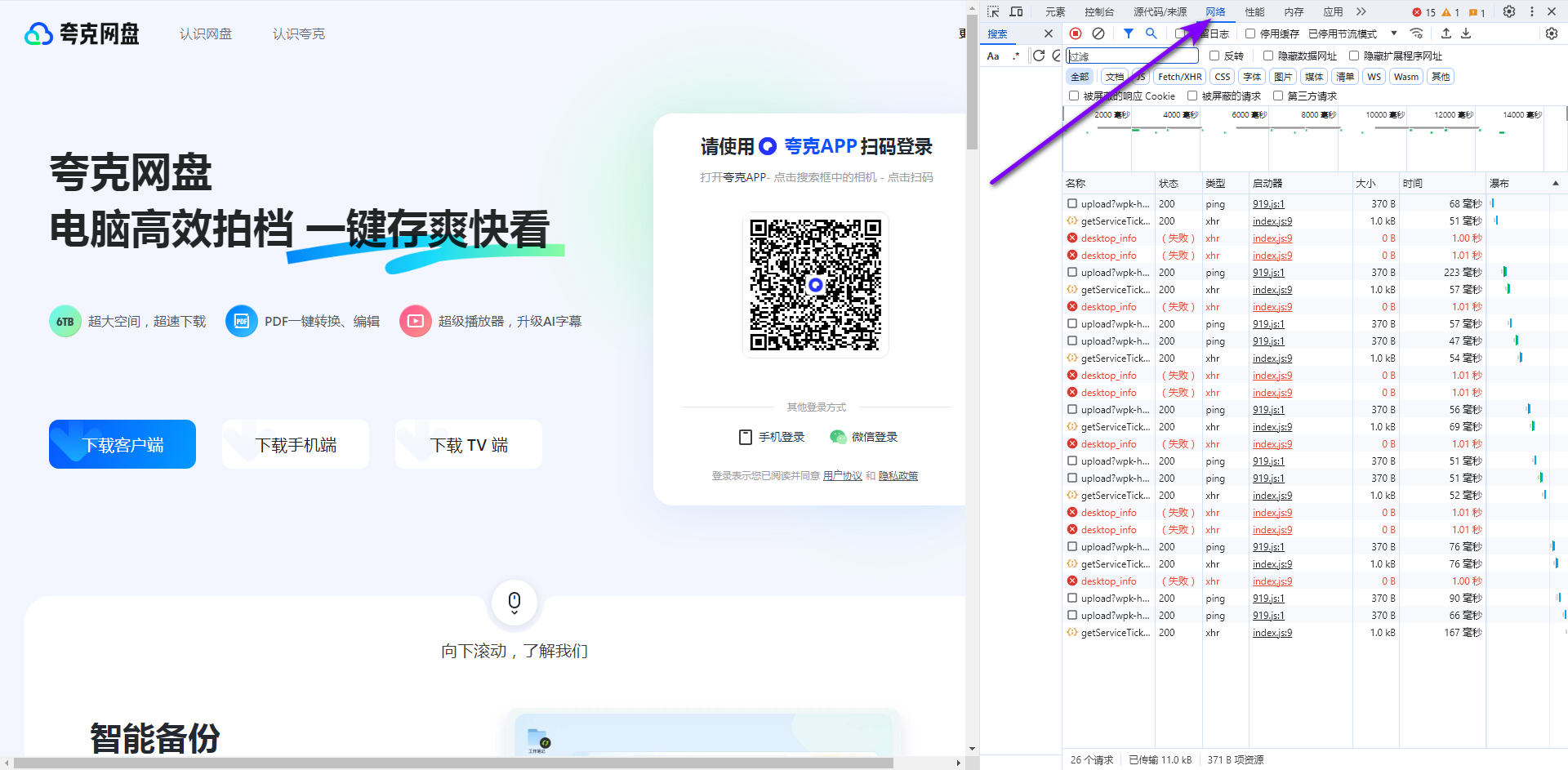Image resolution: width=1568 pixels, height=770 pixels.
Task: Click the yellow warning count badge
Action: pos(1450,12)
